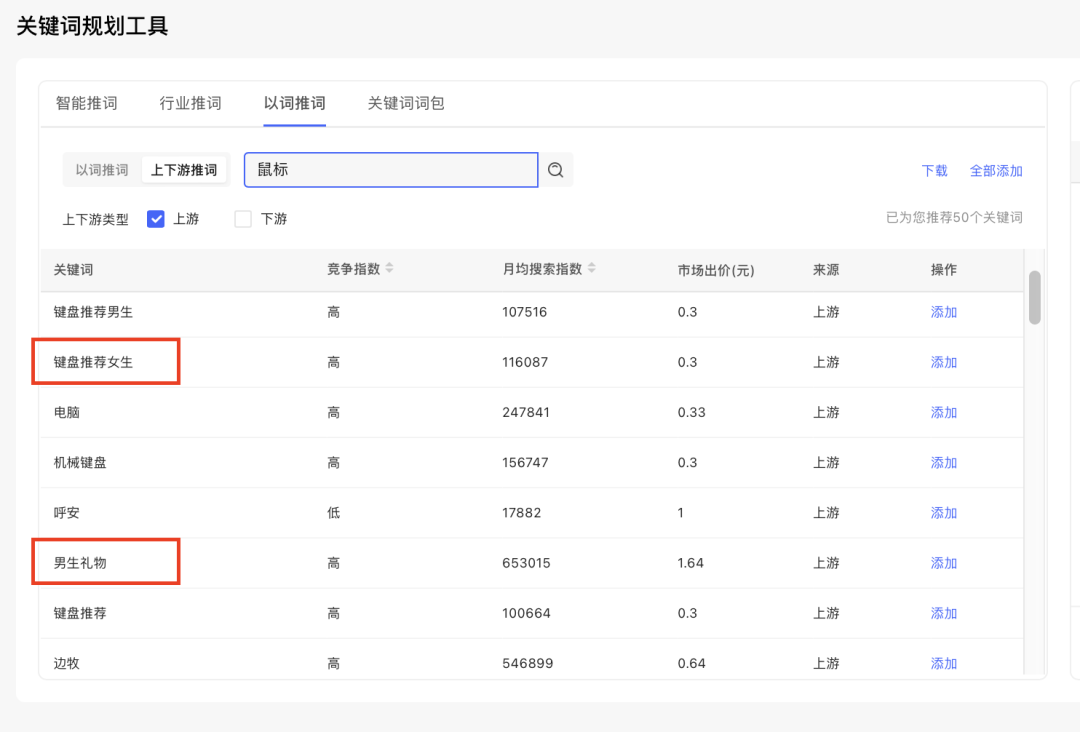The image size is (1080, 732).
Task: Select 键盘推荐女生 keyword cell
Action: 93,362
